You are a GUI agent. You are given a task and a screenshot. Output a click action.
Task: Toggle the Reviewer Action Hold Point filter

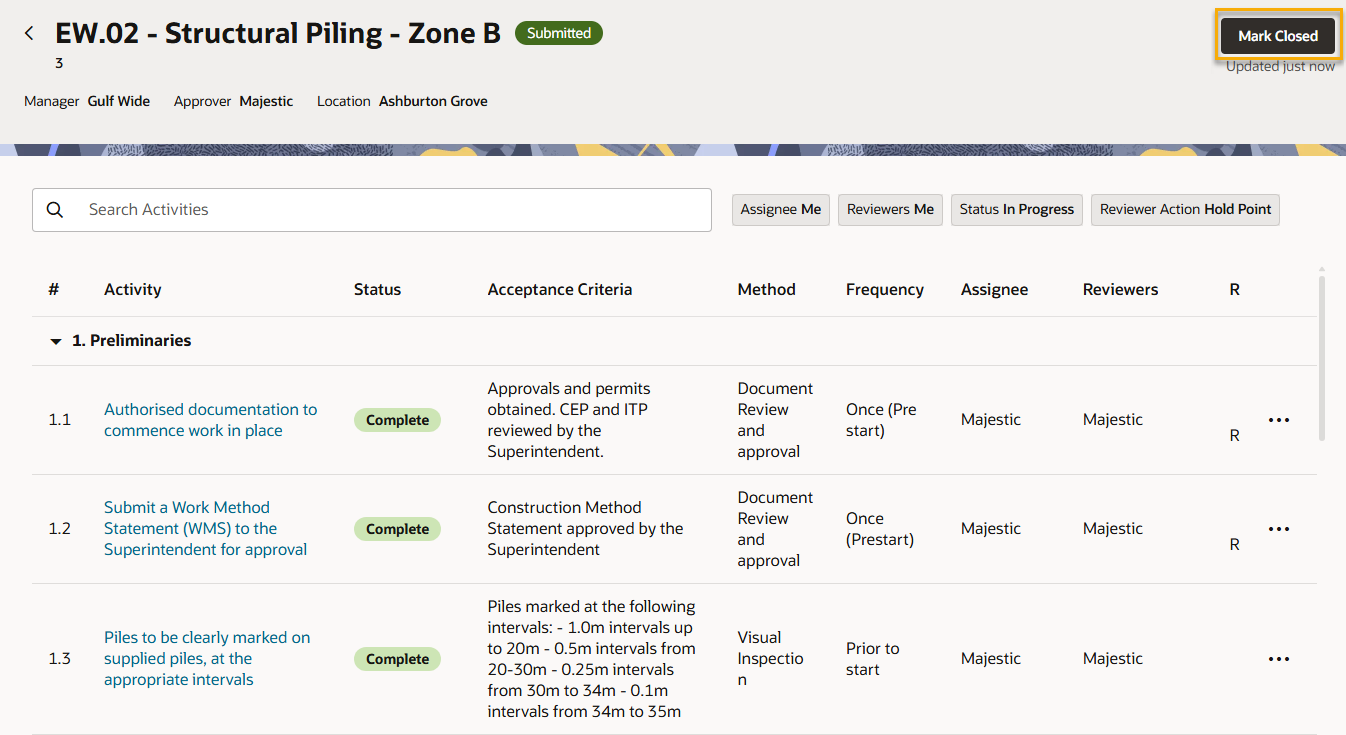1185,210
